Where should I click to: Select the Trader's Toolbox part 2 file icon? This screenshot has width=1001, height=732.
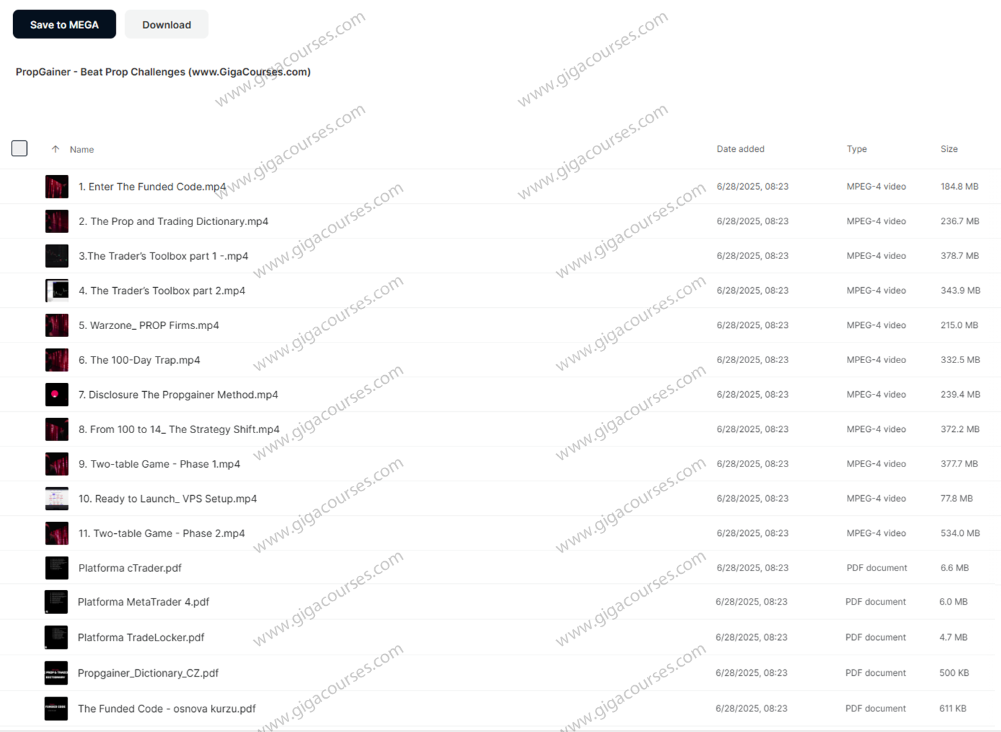pyautogui.click(x=57, y=290)
